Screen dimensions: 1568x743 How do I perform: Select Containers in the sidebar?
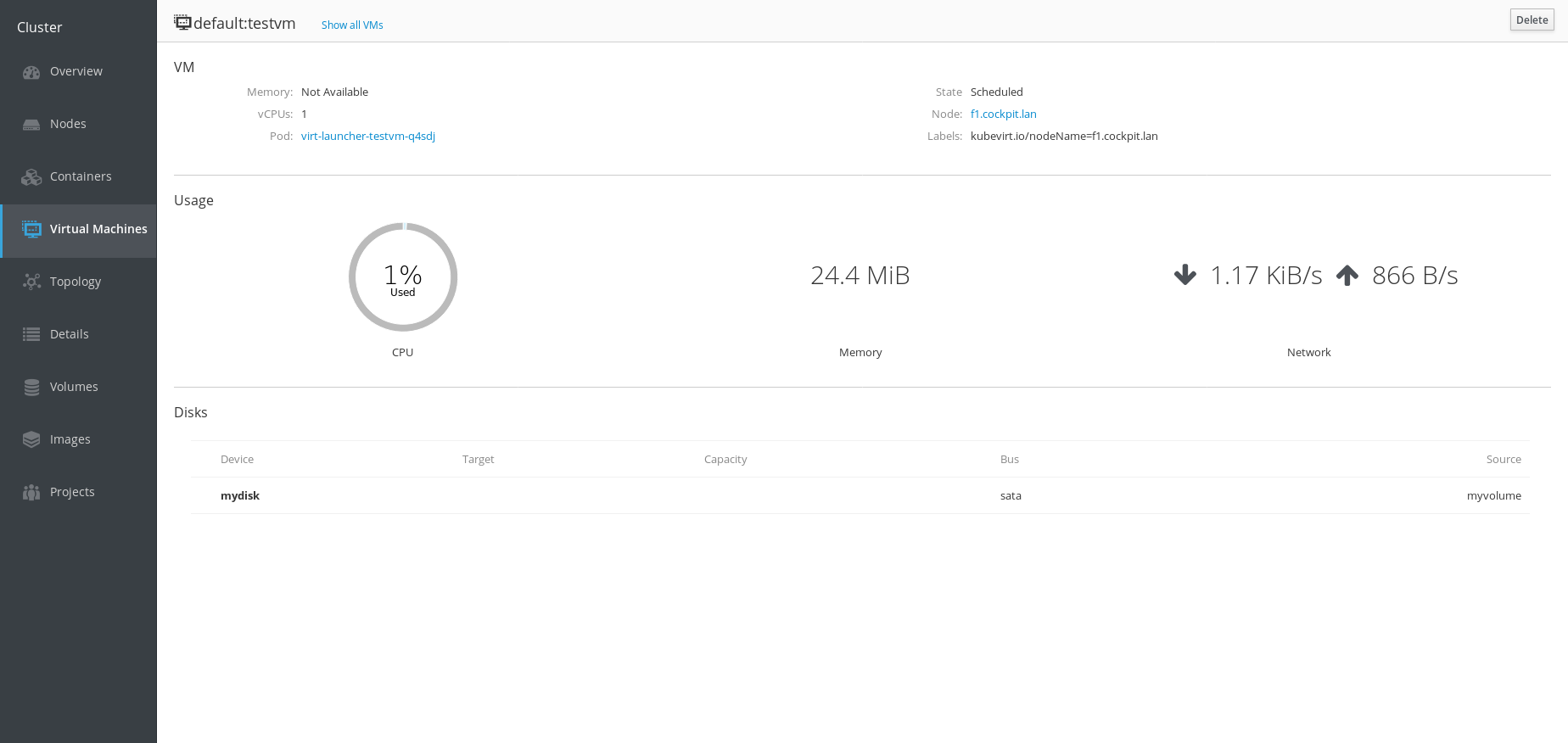click(x=81, y=176)
